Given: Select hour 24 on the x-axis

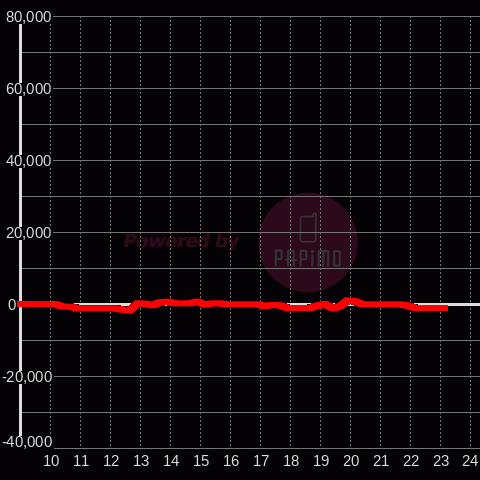Looking at the screenshot, I should point(470,461).
